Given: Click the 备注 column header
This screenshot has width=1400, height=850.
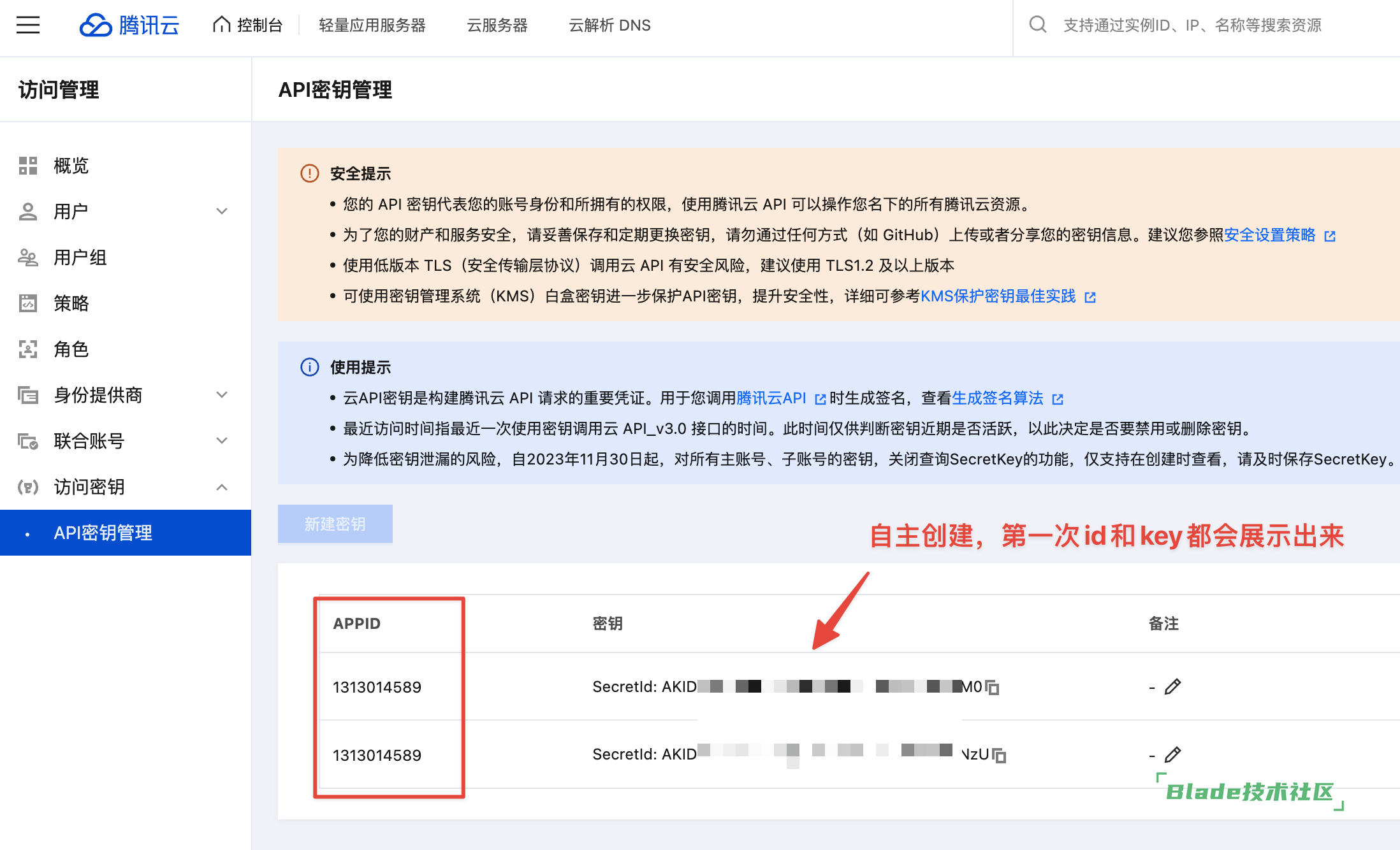Looking at the screenshot, I should 1163,623.
